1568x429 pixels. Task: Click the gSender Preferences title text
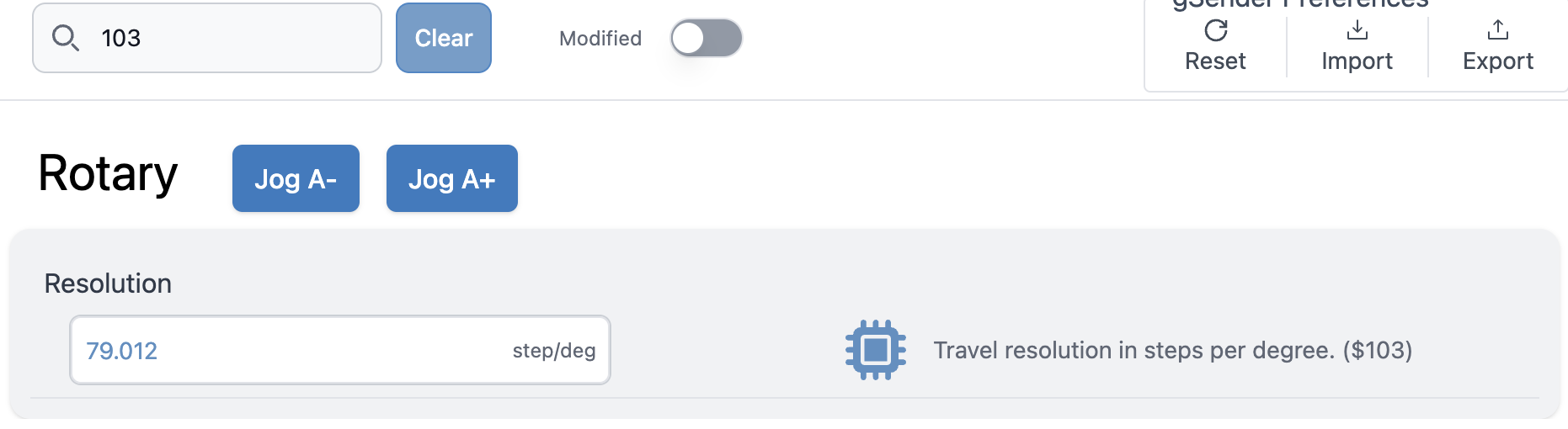(1300, 4)
